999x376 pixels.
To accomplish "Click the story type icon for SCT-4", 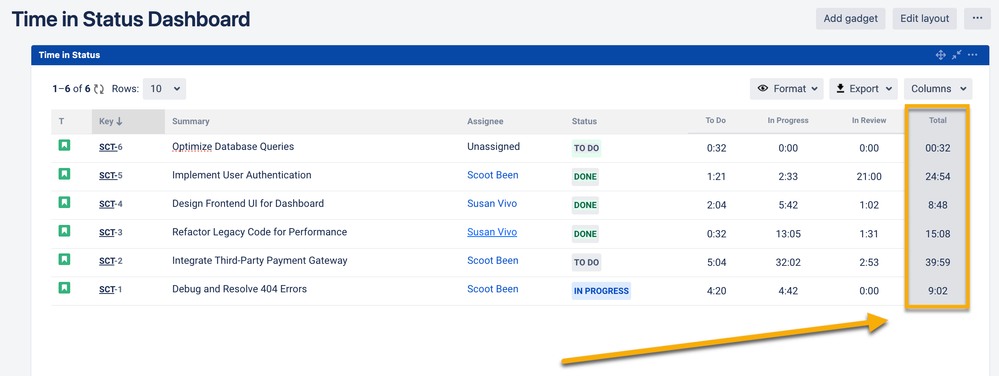I will (64, 202).
